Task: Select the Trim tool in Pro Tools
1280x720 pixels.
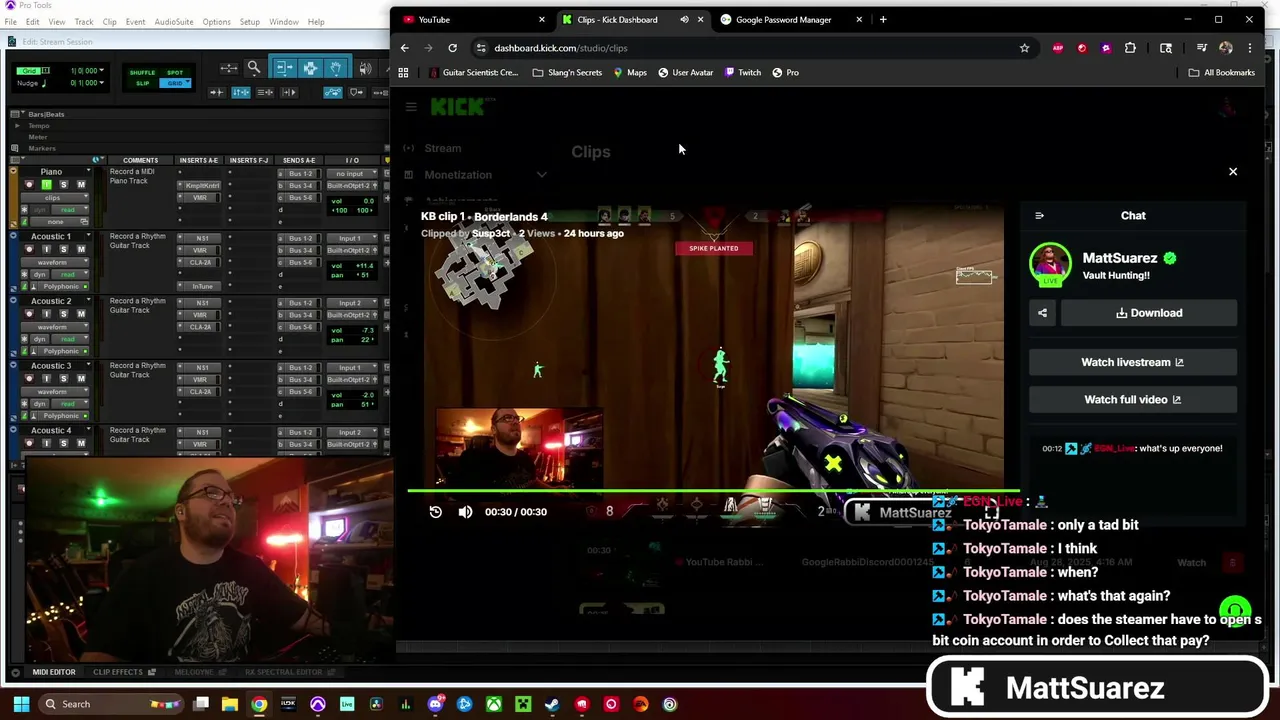Action: (x=283, y=68)
